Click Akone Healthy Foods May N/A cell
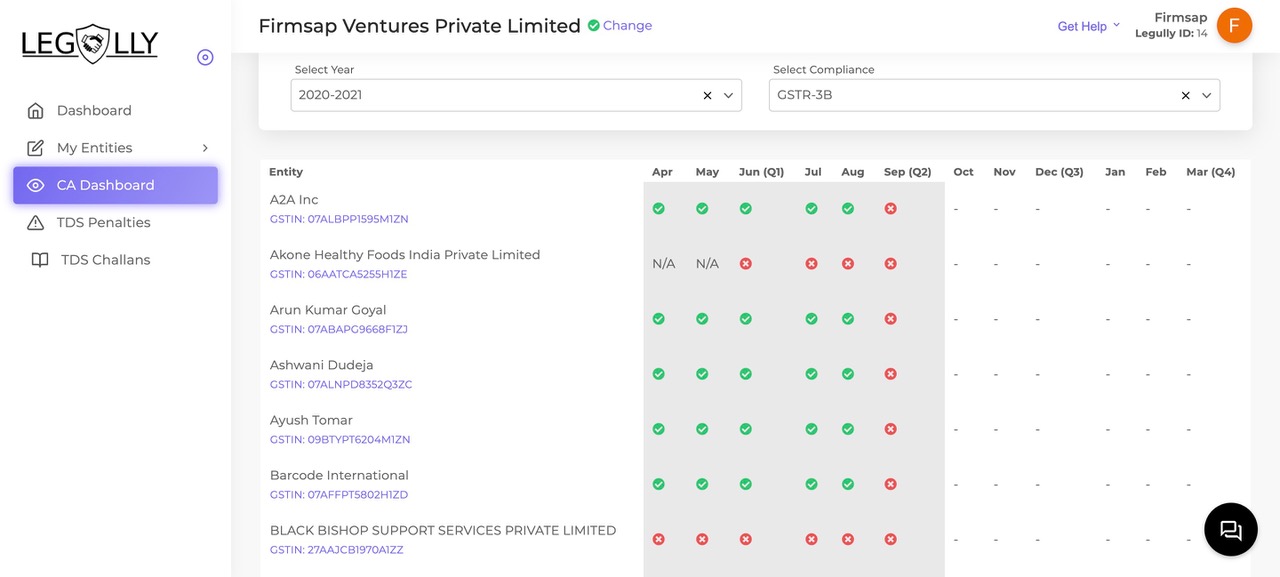 pos(707,264)
